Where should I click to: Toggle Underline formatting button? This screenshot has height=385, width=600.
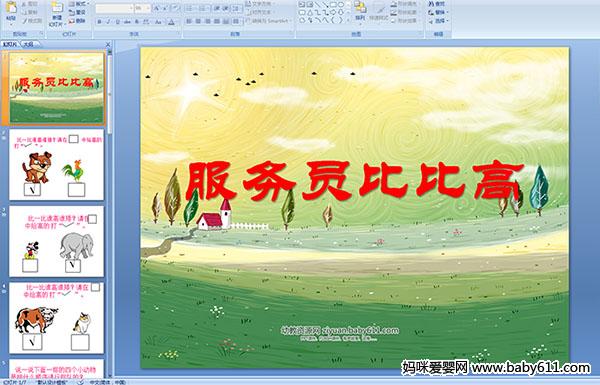pyautogui.click(x=117, y=22)
